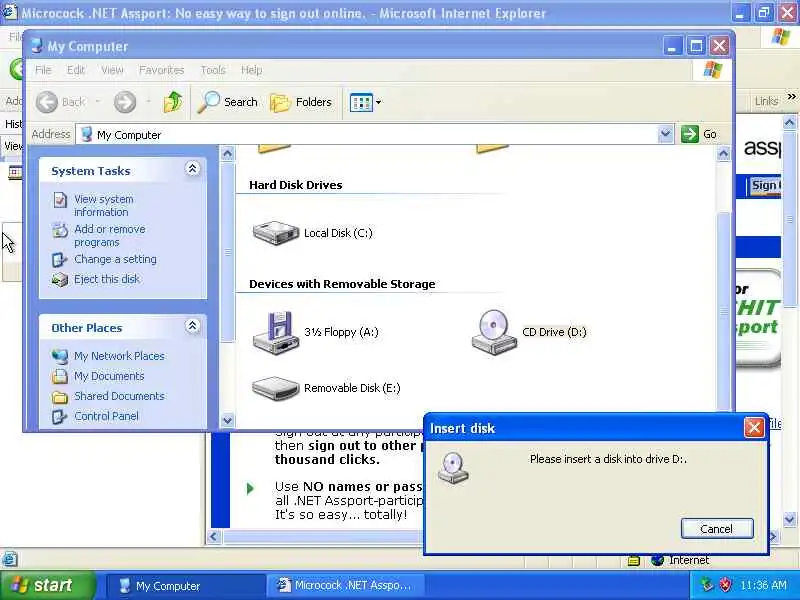Click the Change a setting icon
This screenshot has height=600, width=800.
click(x=59, y=260)
